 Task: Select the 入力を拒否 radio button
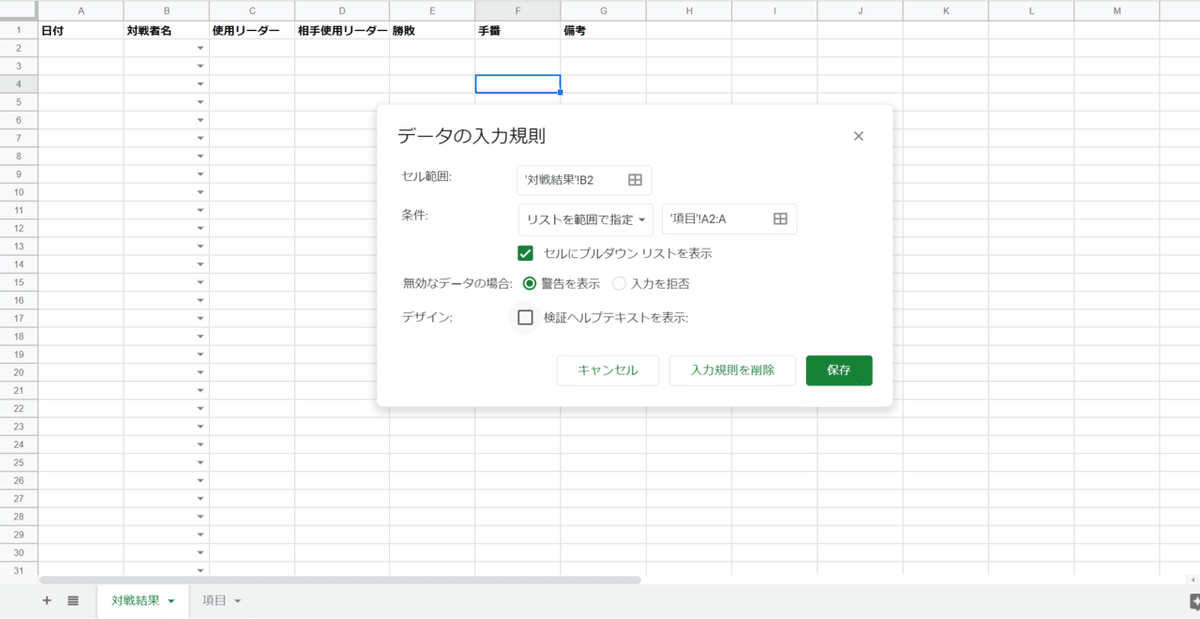click(x=620, y=283)
